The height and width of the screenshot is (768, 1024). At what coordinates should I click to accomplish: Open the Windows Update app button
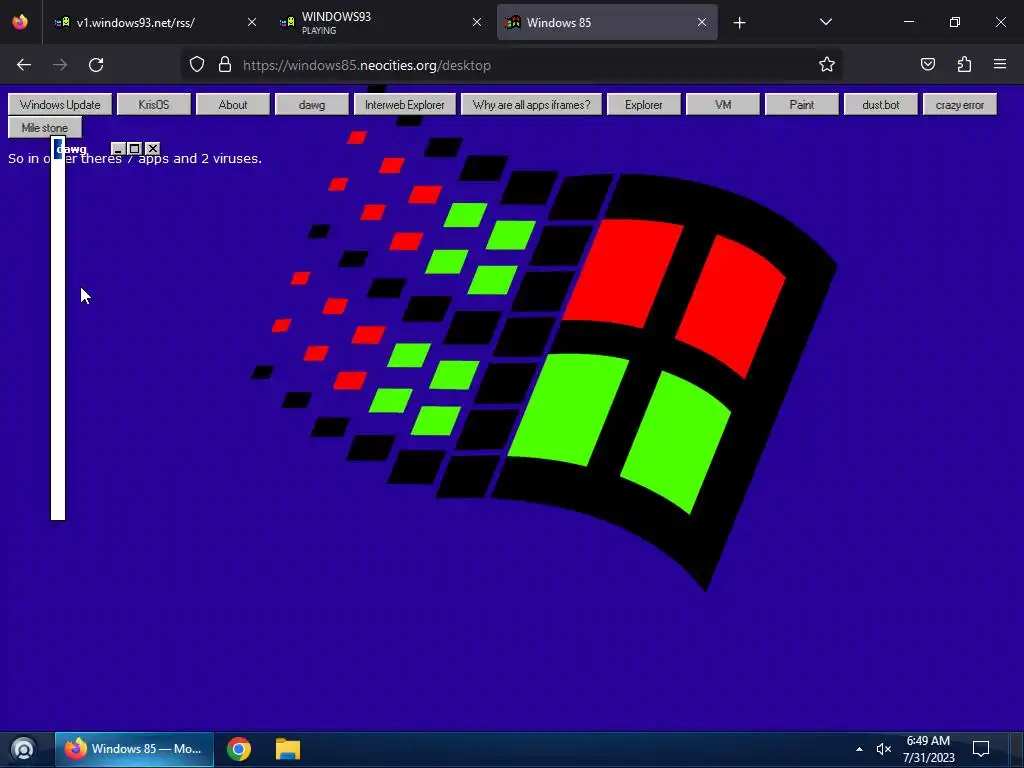tap(60, 104)
